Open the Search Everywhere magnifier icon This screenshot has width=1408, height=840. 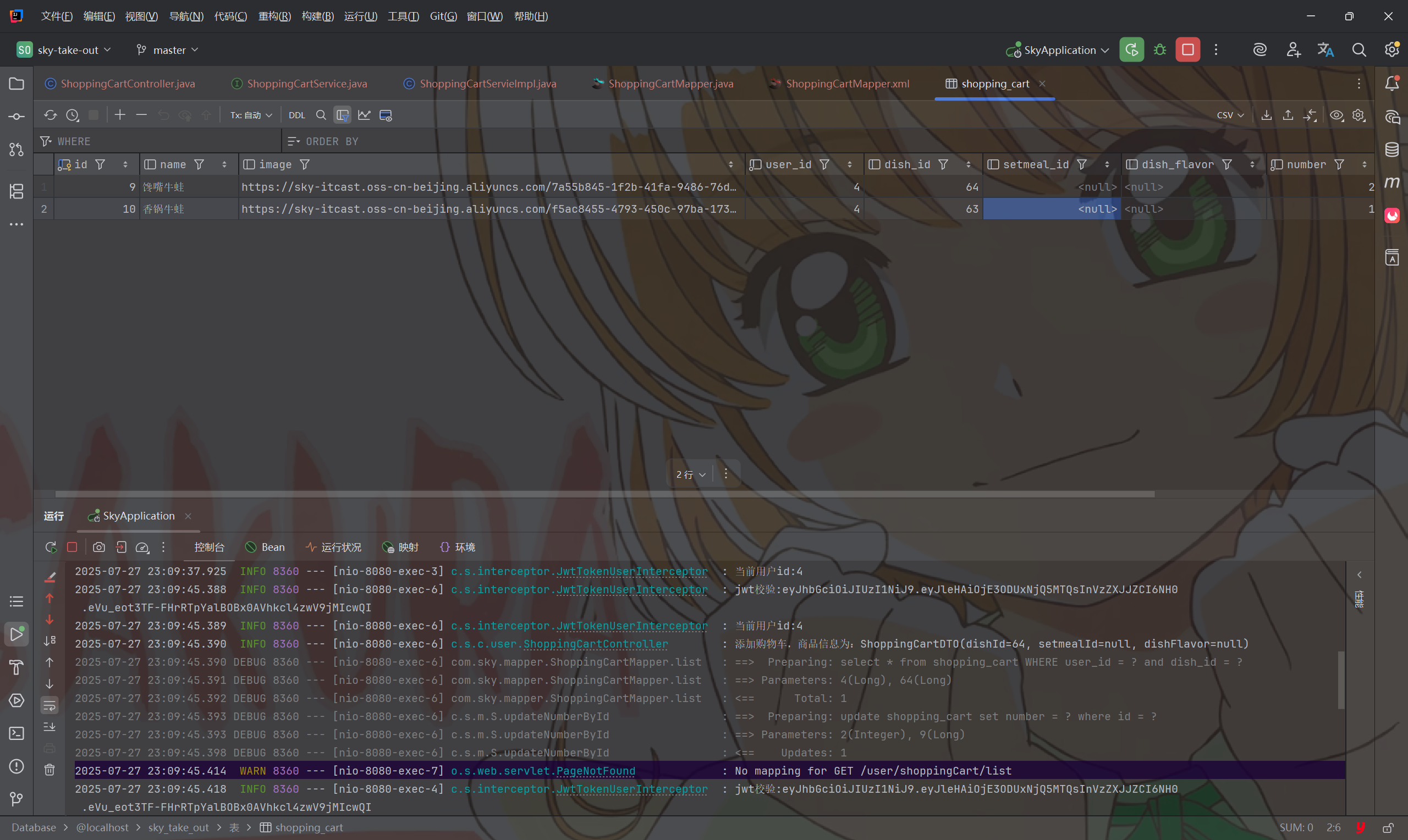(1358, 50)
